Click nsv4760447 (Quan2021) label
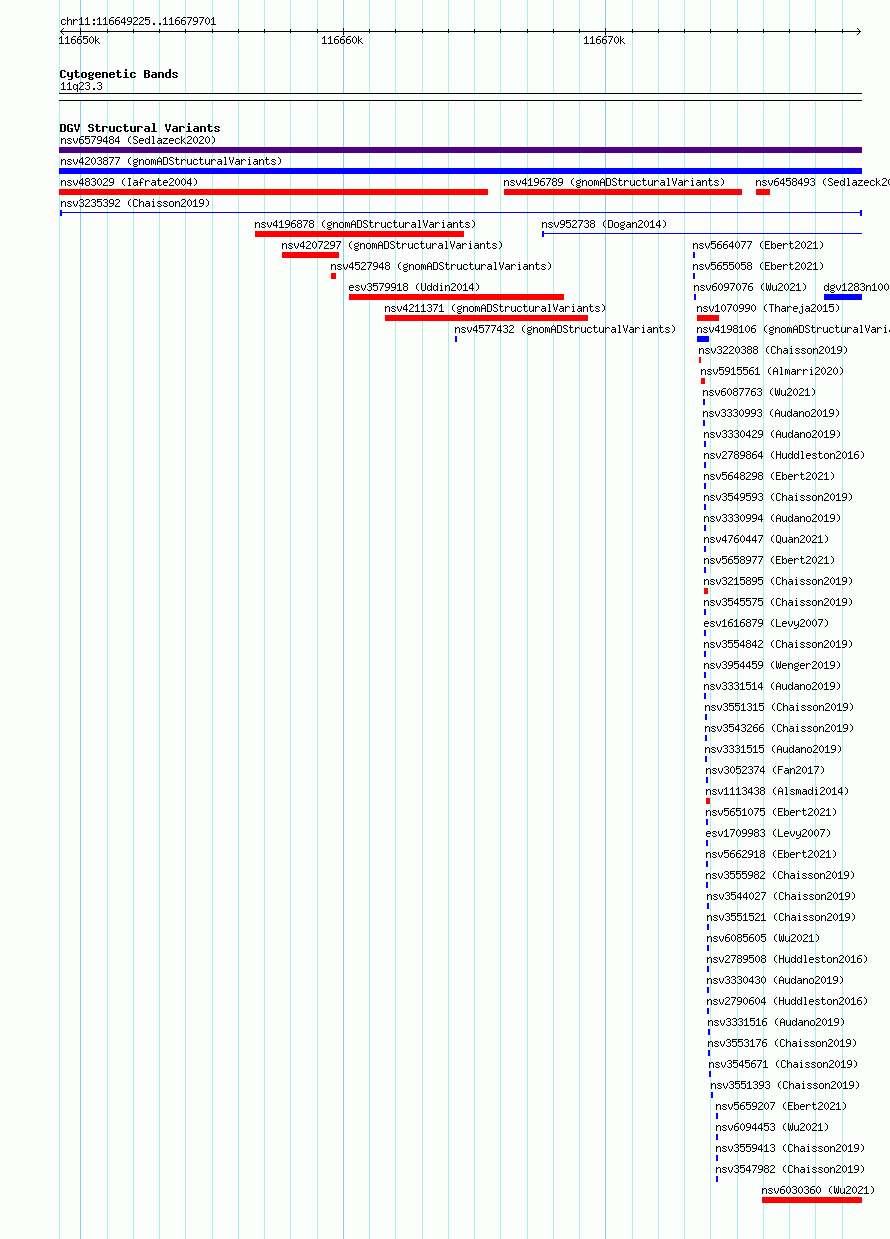890x1239 pixels. [766, 539]
